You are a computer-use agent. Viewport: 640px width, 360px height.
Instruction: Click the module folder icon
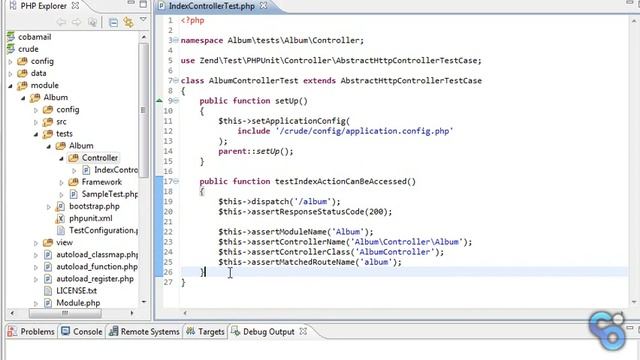tap(22, 85)
